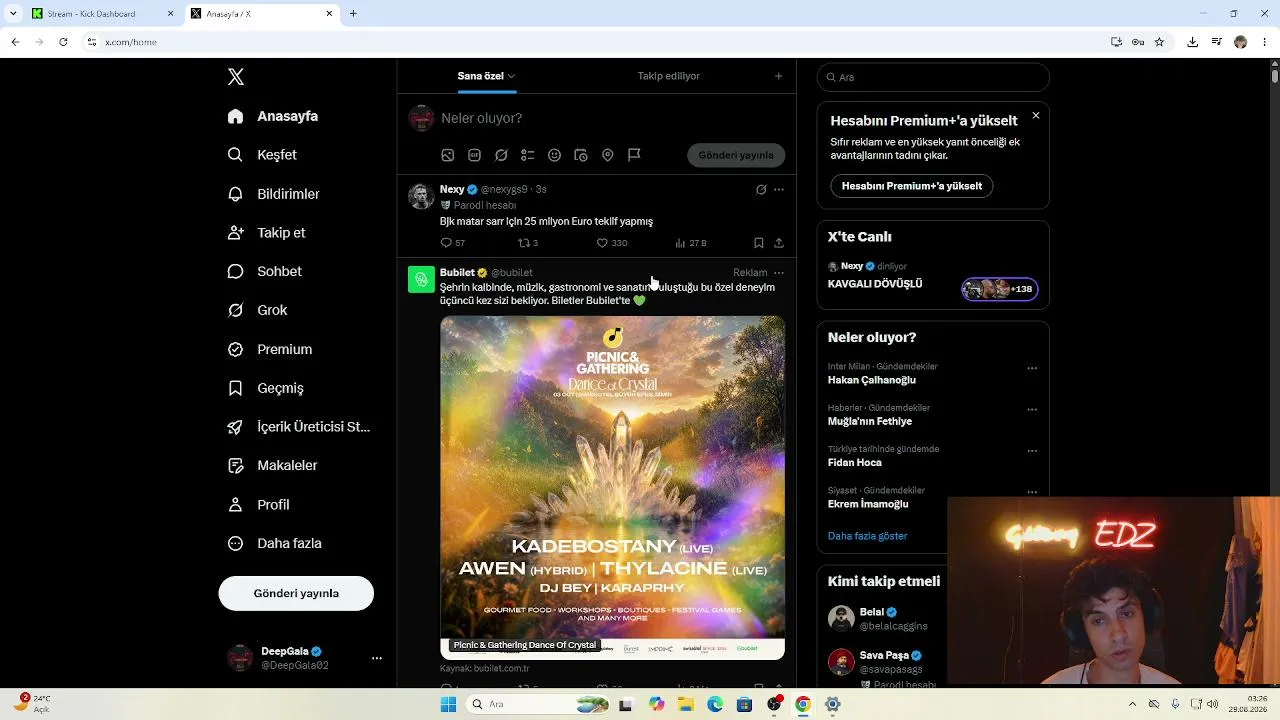Open Profil page from the sidebar
Viewport: 1280px width, 720px height.
(x=259, y=504)
